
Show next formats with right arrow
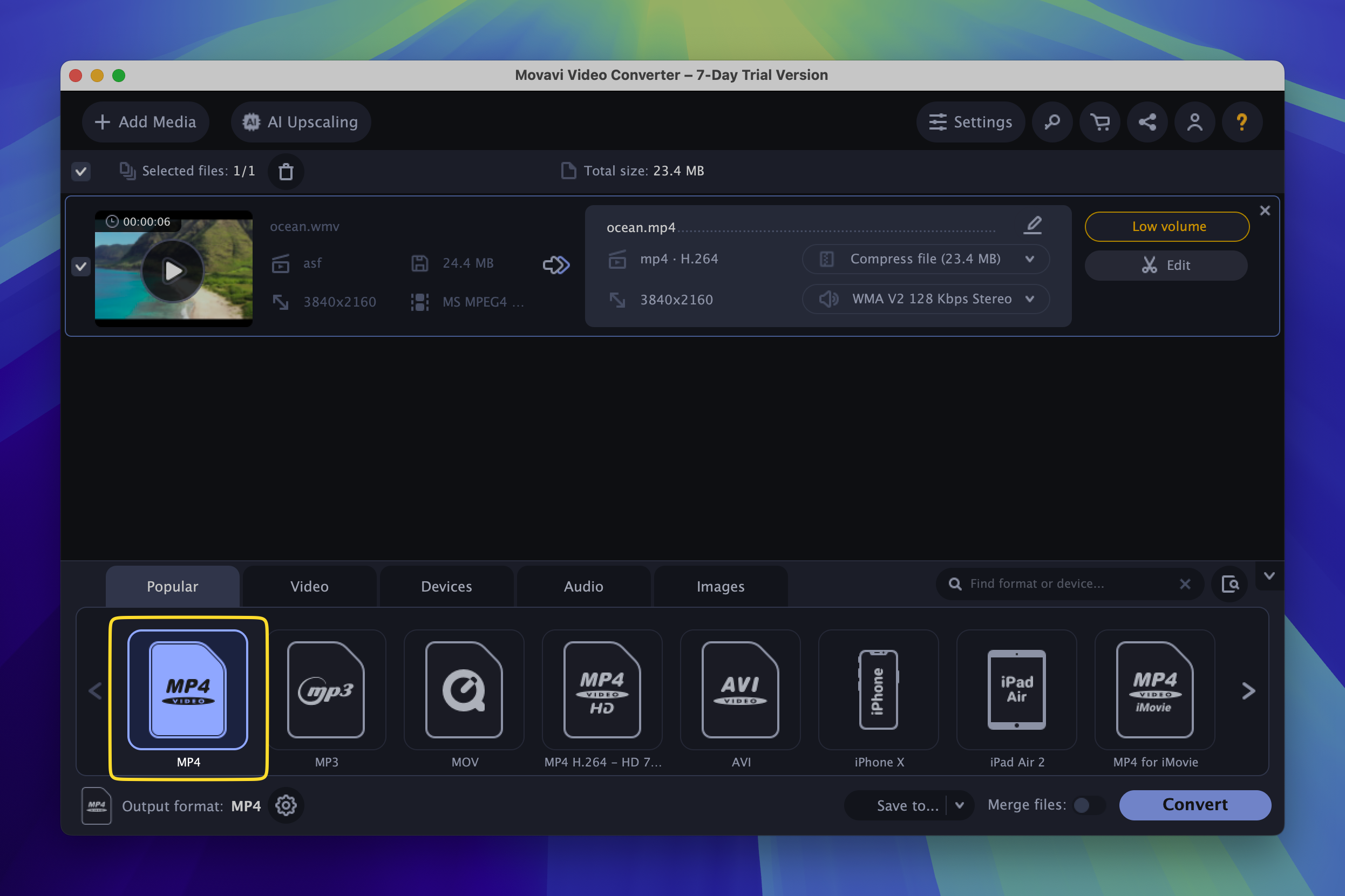point(1248,691)
